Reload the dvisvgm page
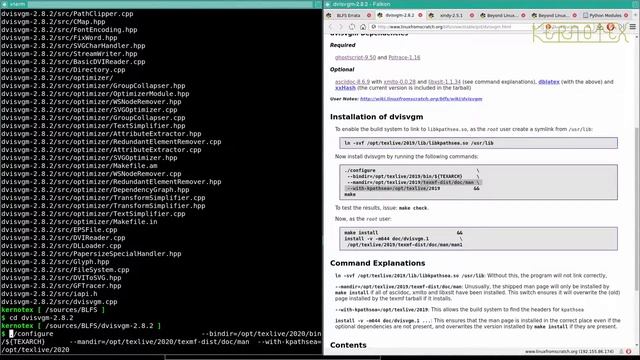 pos(352,27)
